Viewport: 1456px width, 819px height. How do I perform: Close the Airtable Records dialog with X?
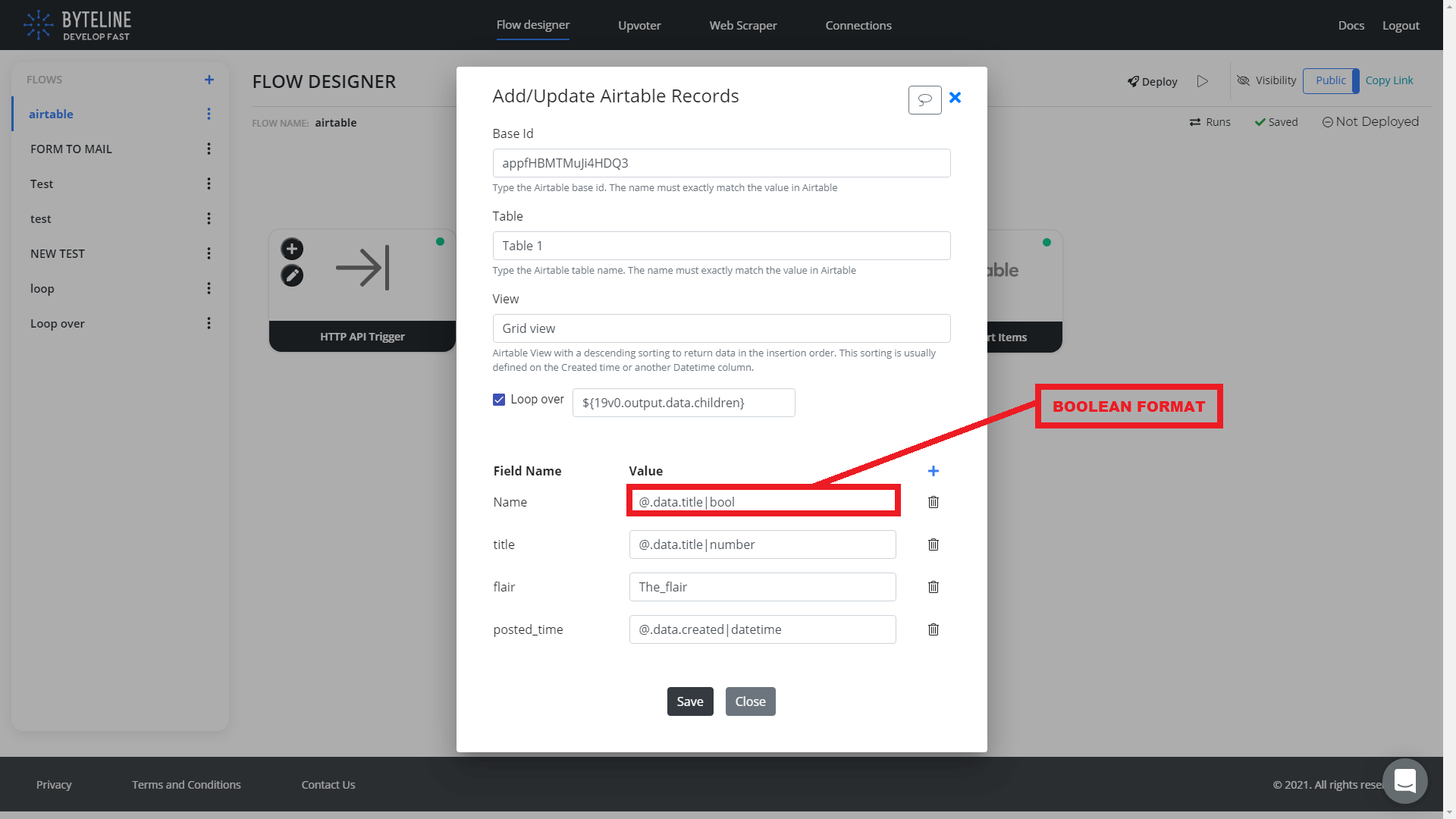tap(955, 98)
